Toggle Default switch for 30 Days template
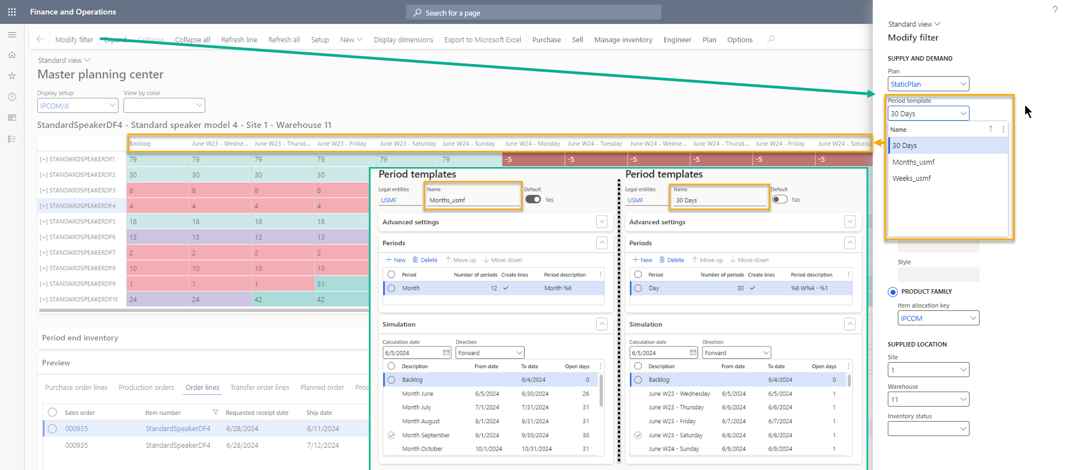 pos(779,200)
